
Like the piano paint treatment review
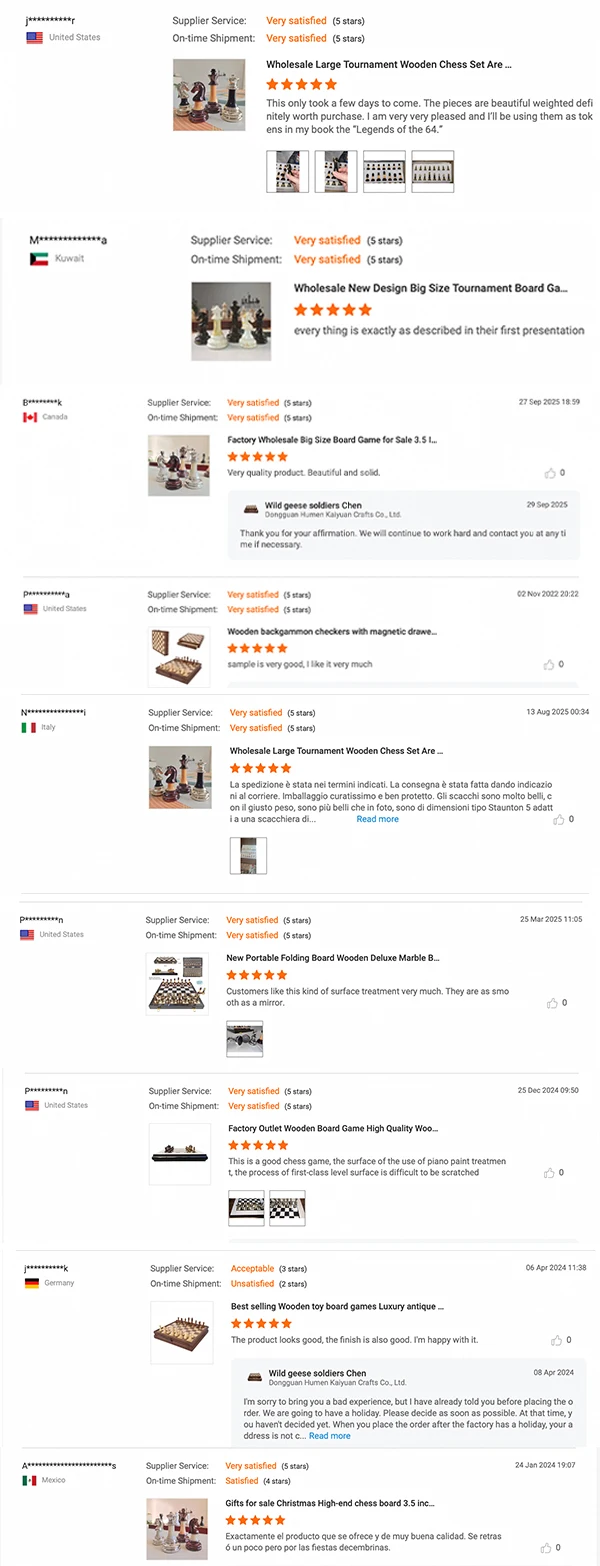click(549, 1173)
